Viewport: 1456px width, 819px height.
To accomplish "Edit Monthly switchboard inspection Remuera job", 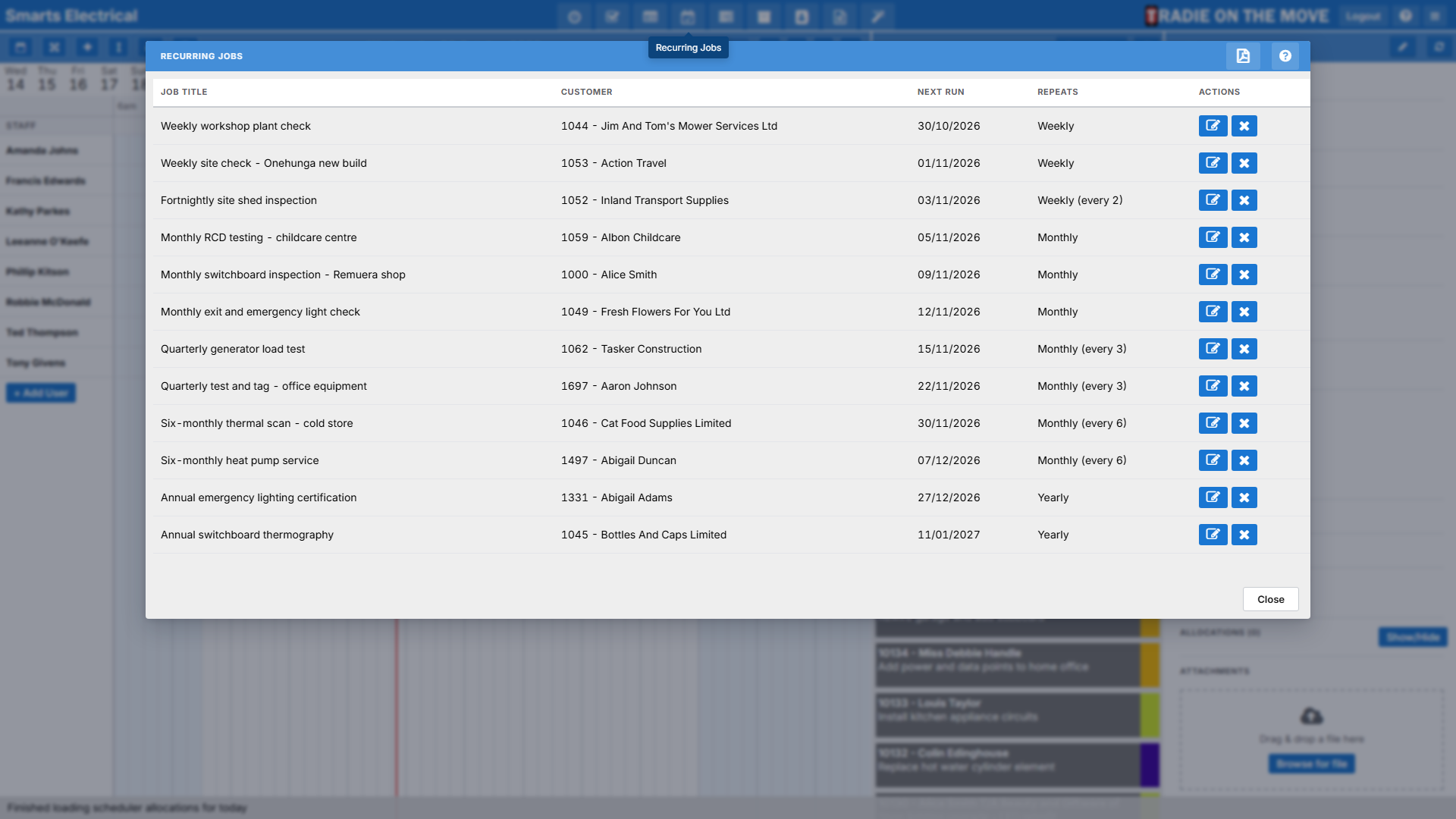I will 1213,275.
